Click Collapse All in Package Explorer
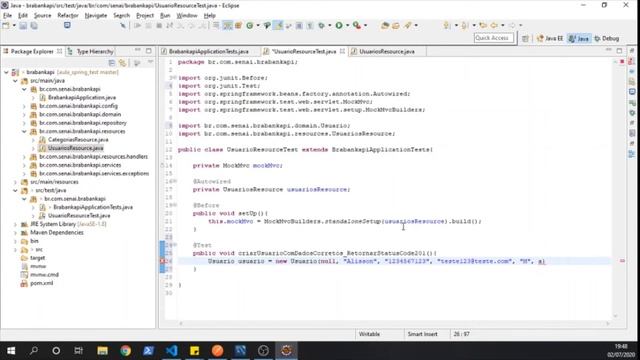The width and height of the screenshot is (640, 360). point(111,63)
